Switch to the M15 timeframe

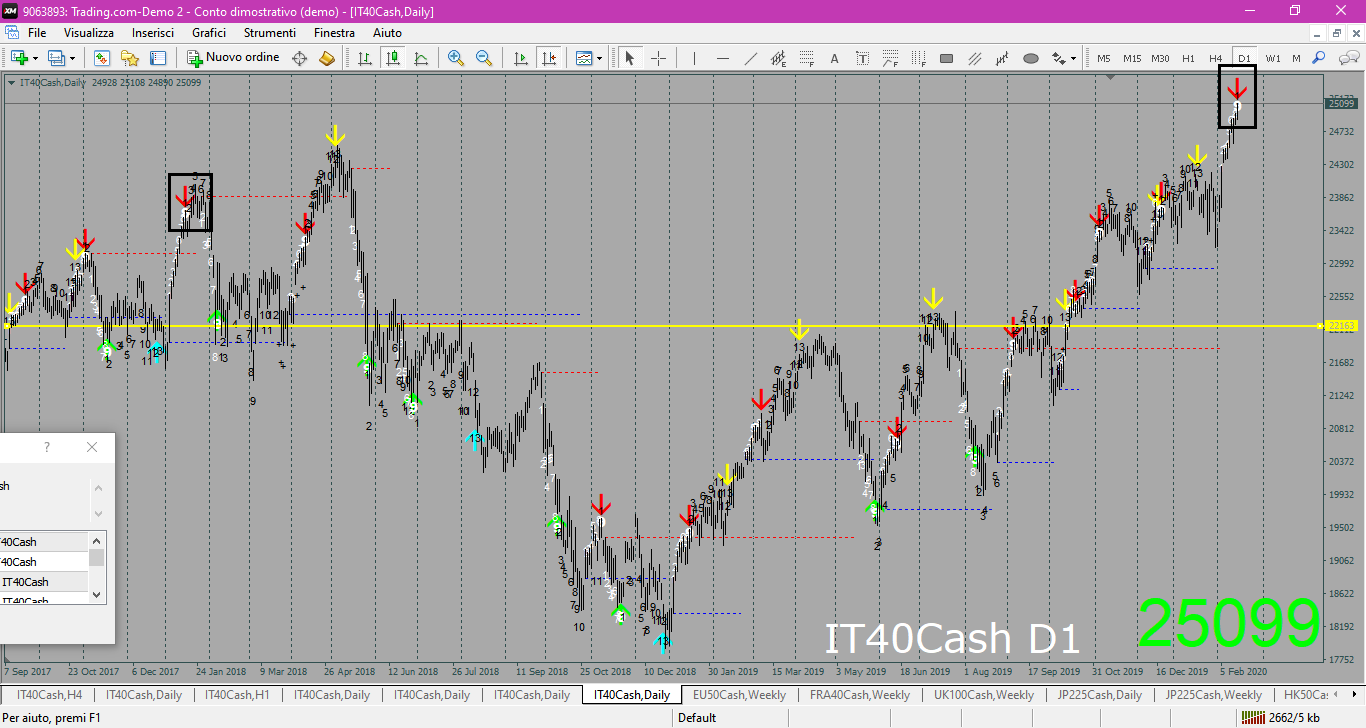[1131, 58]
